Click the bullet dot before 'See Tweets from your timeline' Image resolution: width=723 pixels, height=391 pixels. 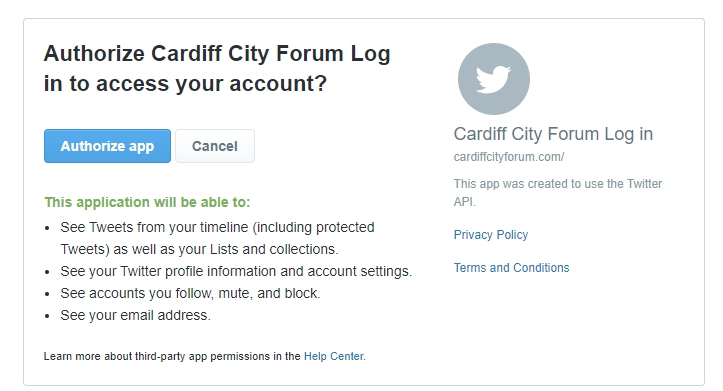pos(47,228)
